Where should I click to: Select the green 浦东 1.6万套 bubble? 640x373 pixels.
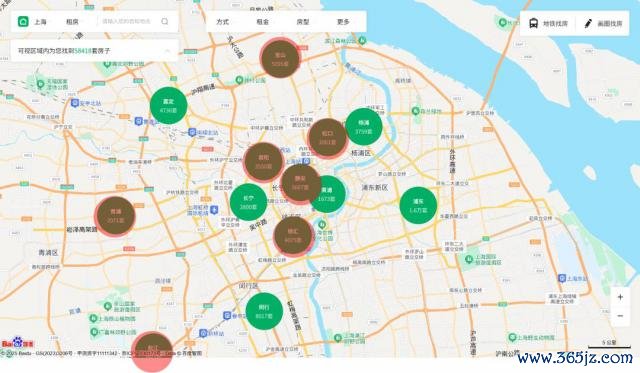(418, 205)
